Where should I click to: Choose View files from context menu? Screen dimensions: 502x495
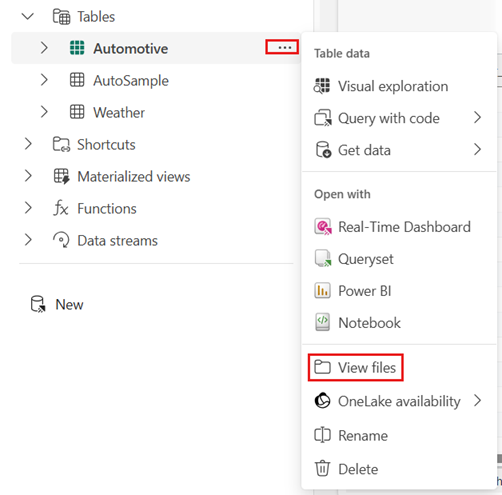point(399,367)
